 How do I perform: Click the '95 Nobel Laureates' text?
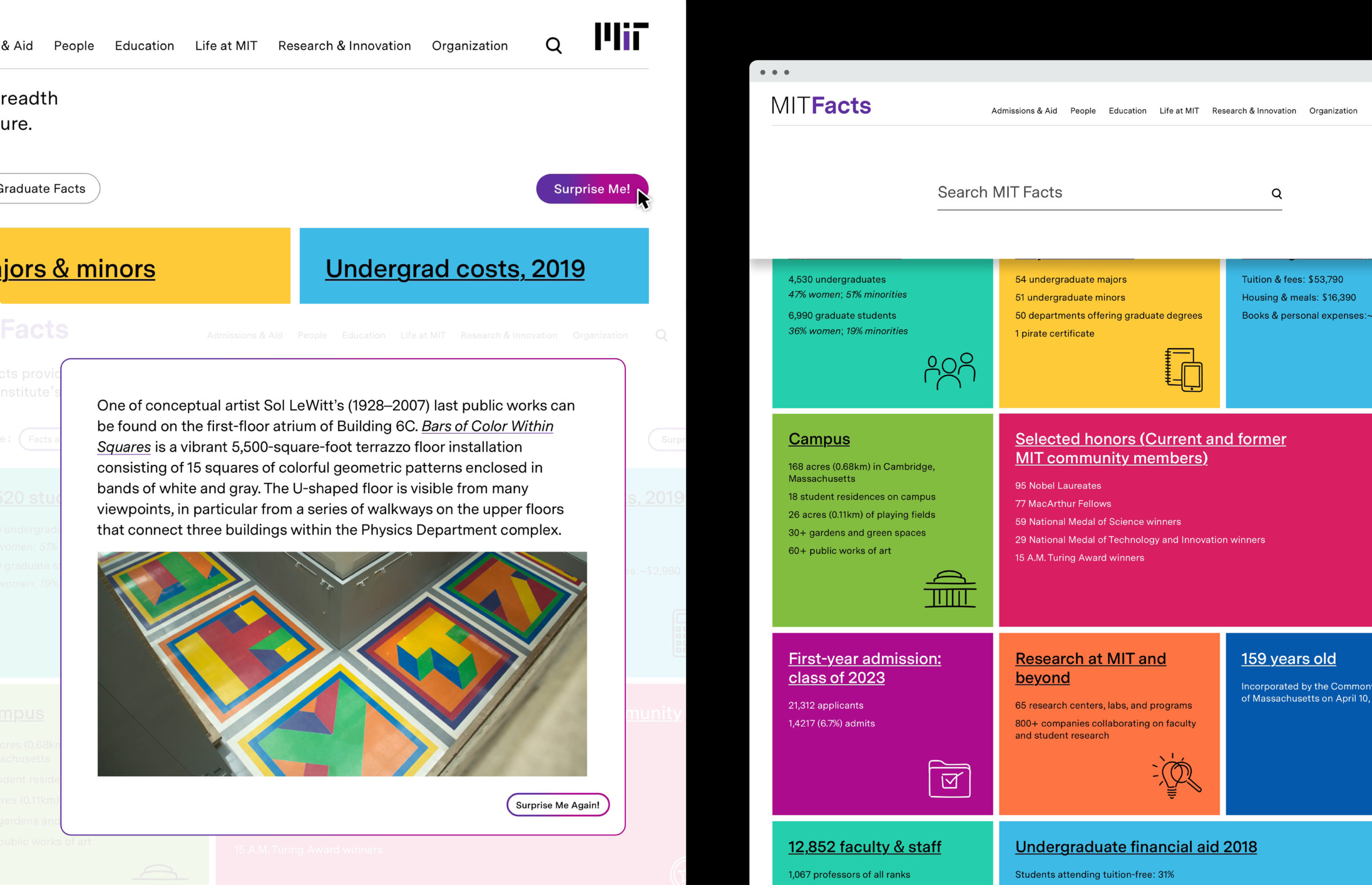[x=1058, y=486]
